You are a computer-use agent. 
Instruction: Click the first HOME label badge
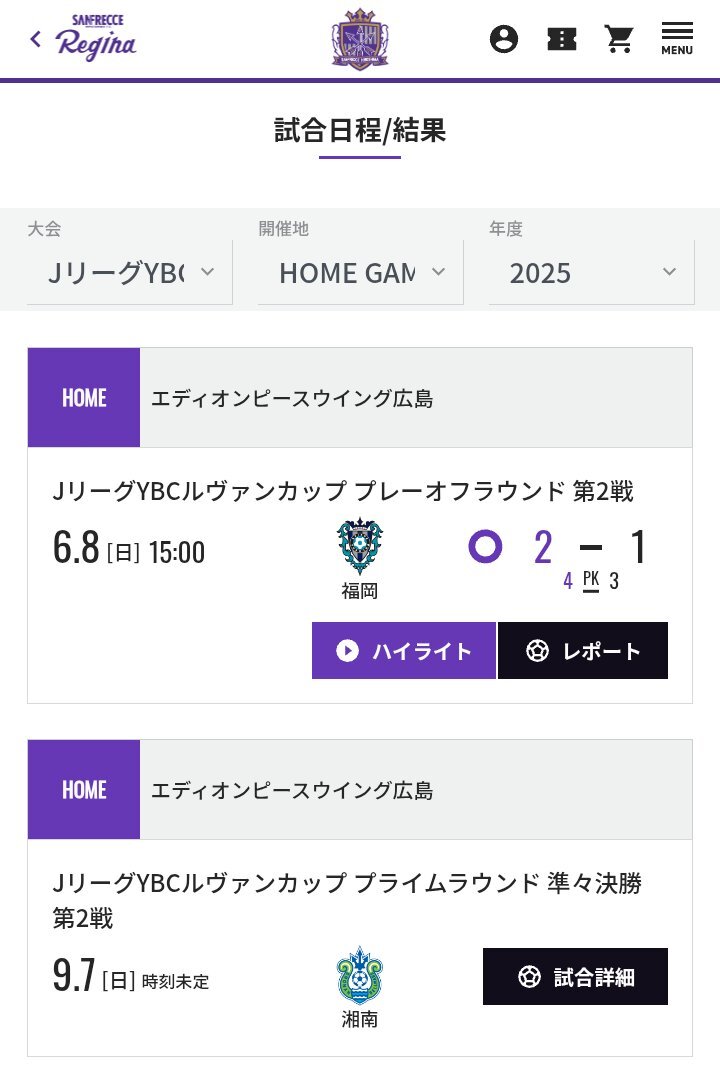[x=84, y=398]
